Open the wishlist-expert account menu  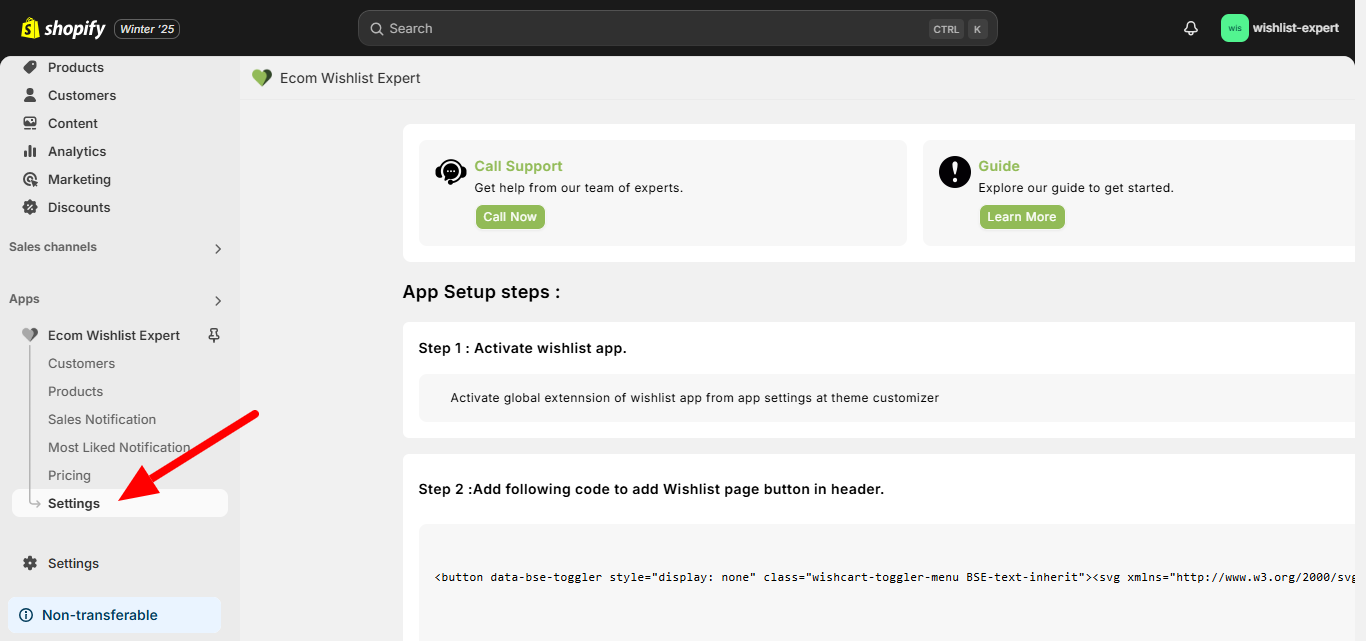(x=1280, y=28)
